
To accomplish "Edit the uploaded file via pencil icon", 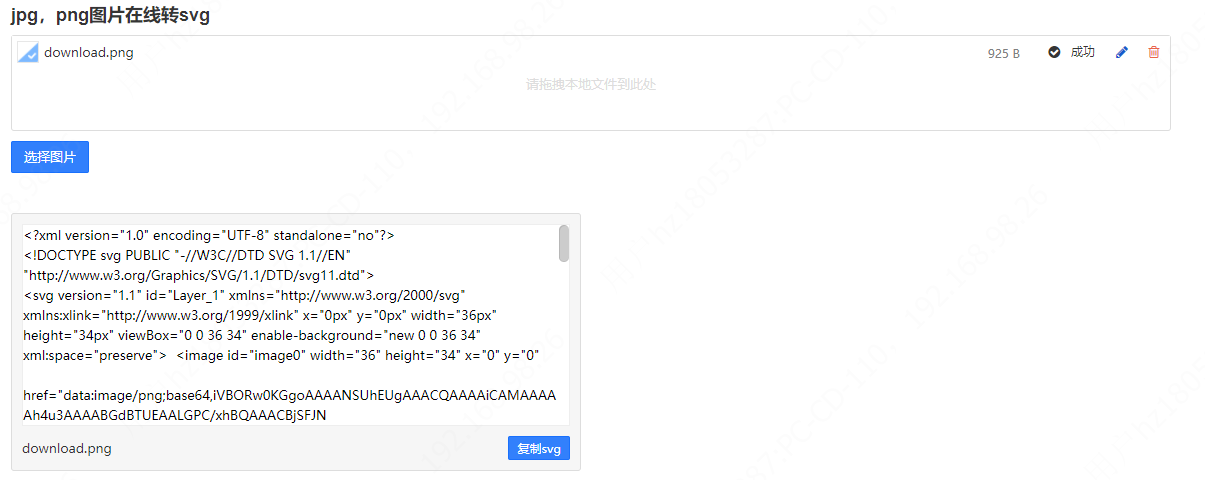I will 1121,53.
